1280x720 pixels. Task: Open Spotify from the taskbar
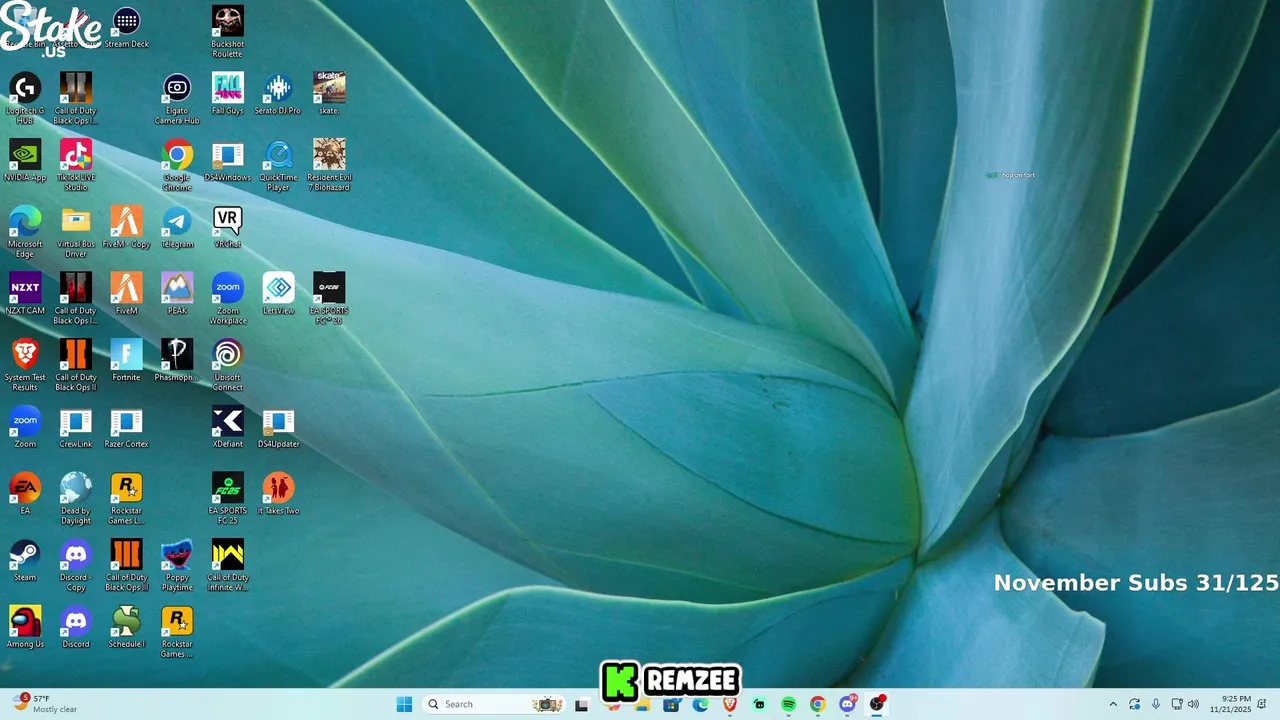coord(788,705)
